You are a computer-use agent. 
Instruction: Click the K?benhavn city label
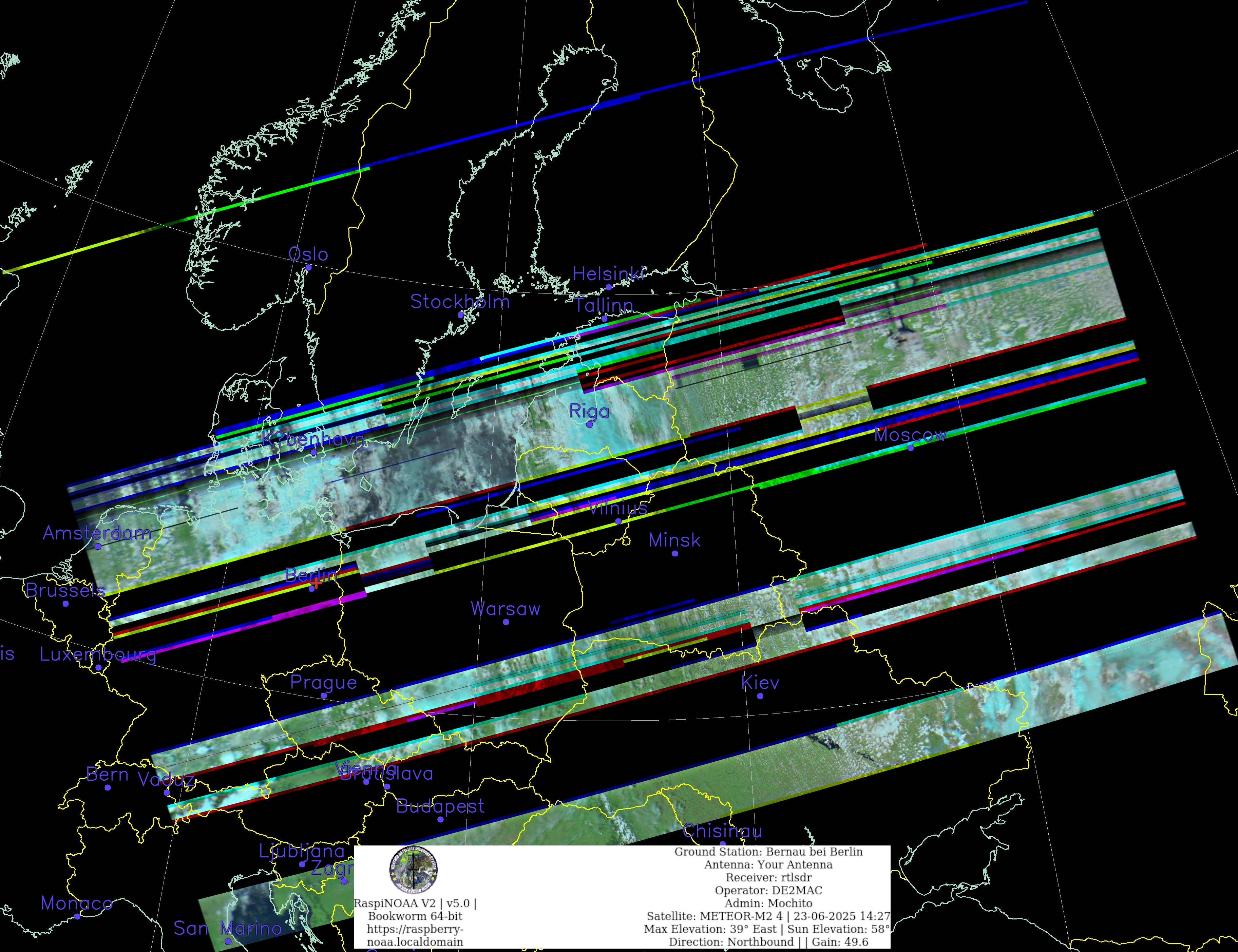[313, 439]
